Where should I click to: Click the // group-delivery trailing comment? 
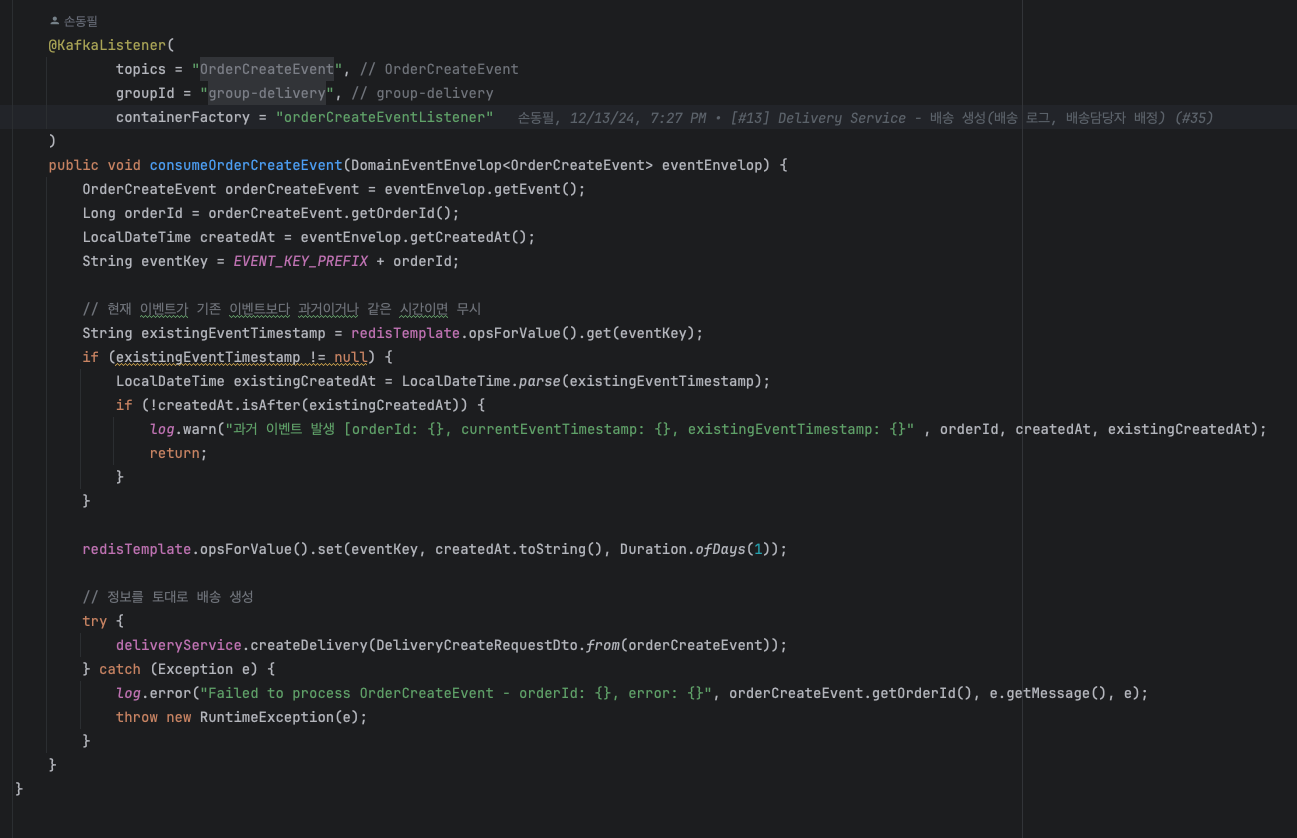423,93
